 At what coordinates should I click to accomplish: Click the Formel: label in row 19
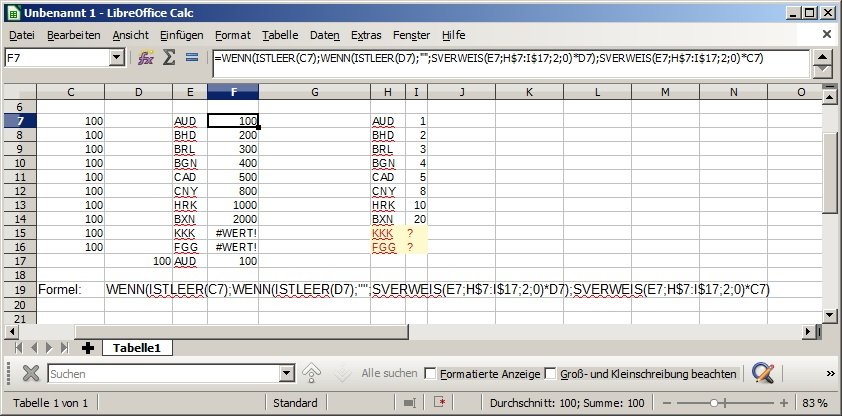pos(59,290)
